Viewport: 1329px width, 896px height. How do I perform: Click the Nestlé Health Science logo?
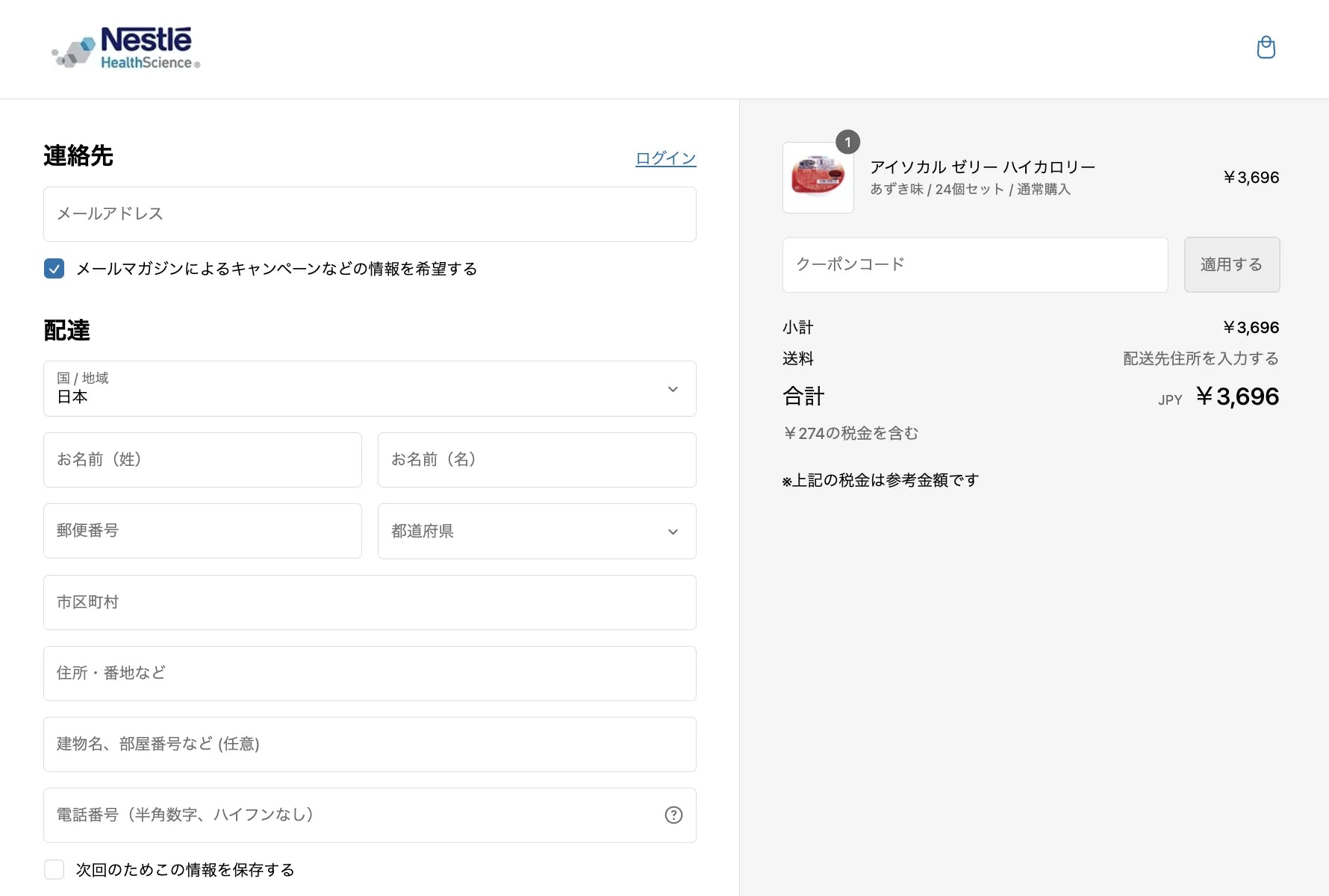tap(126, 49)
